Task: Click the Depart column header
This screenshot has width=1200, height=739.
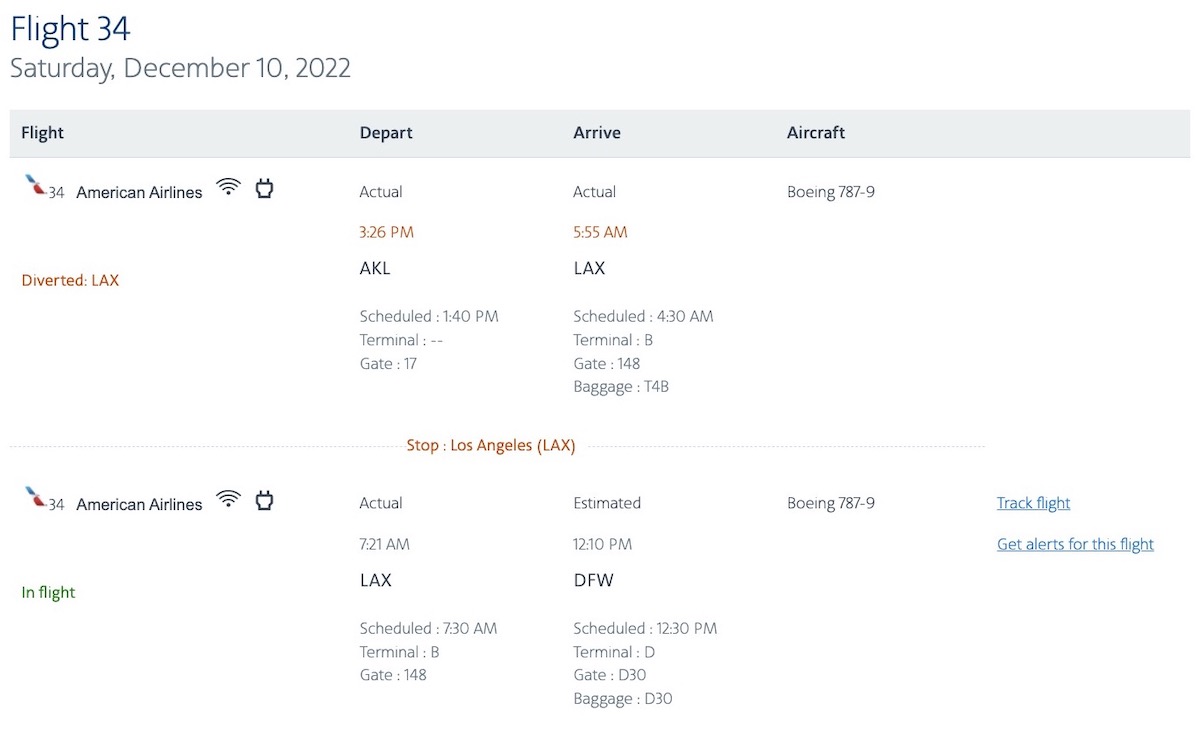Action: (386, 132)
